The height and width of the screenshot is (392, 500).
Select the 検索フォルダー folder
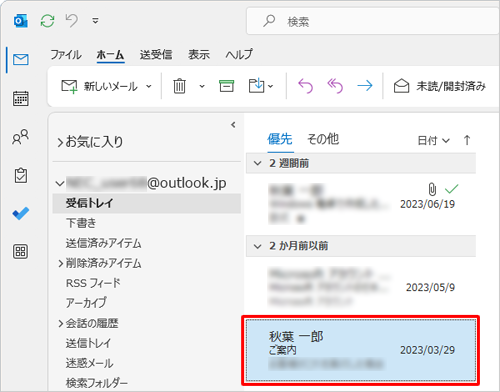pyautogui.click(x=97, y=383)
